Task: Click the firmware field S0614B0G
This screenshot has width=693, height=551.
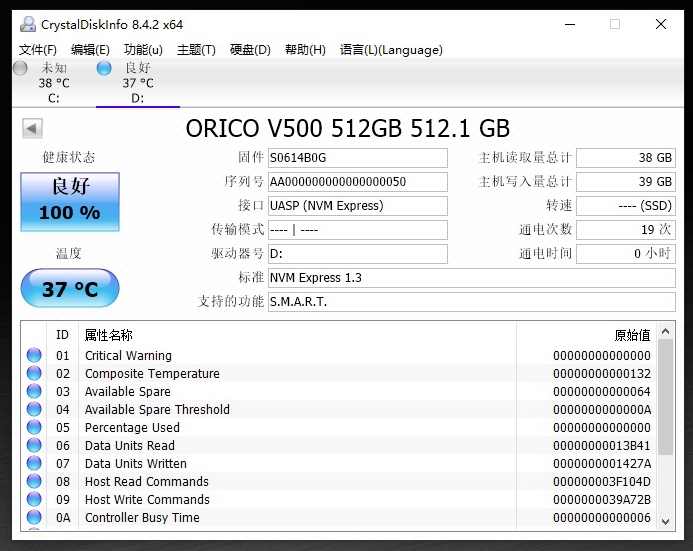Action: coord(358,158)
